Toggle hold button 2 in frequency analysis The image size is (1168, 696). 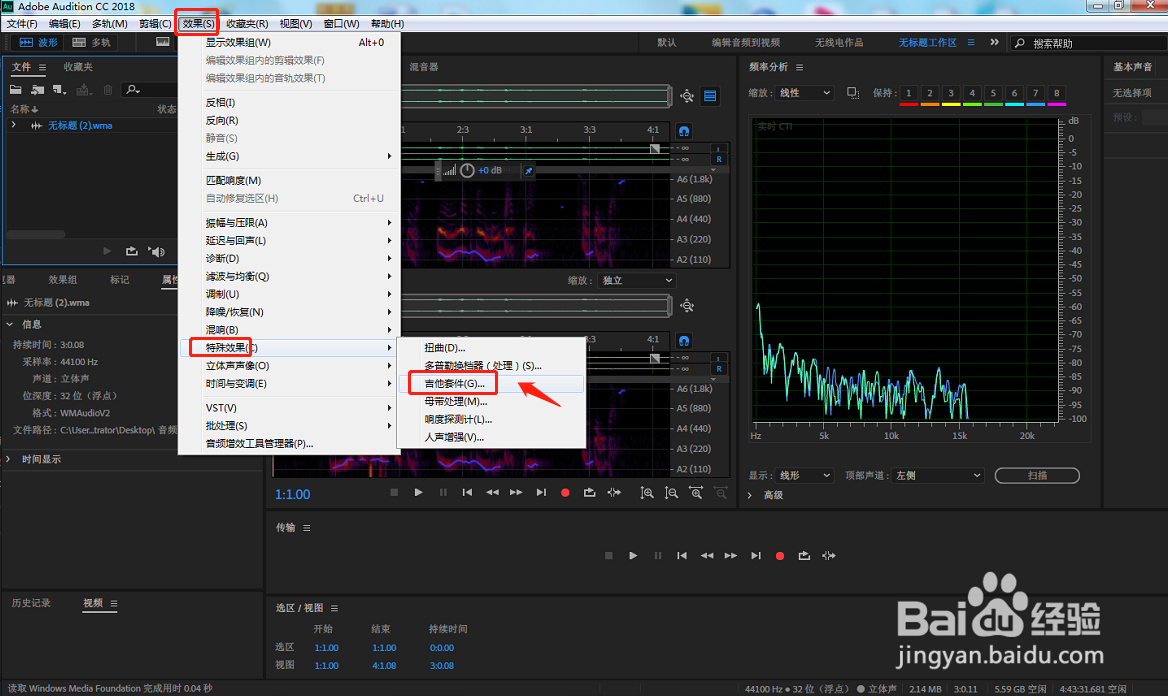(930, 93)
